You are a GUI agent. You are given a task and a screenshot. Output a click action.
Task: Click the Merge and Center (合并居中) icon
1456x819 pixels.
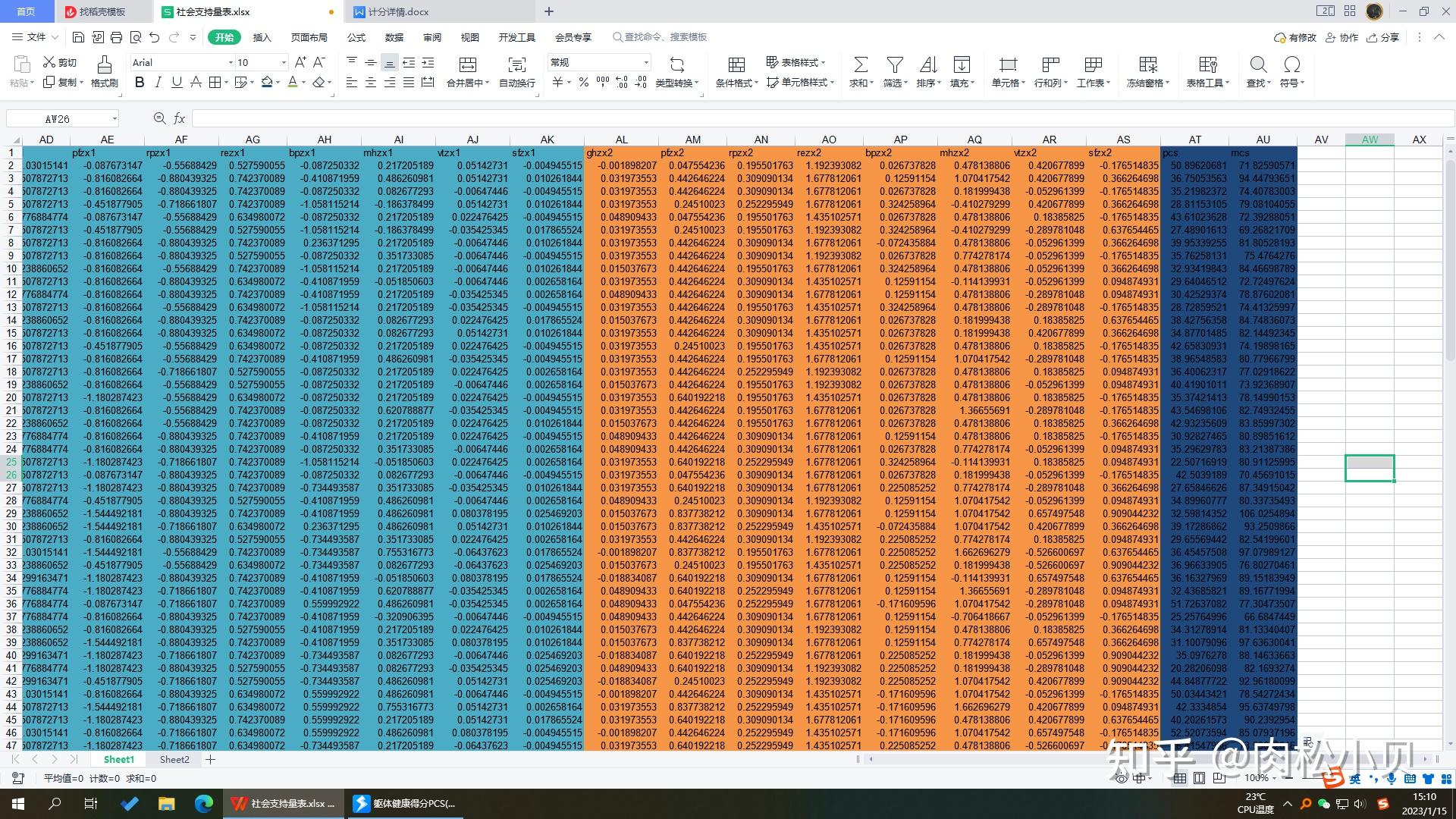click(x=468, y=64)
